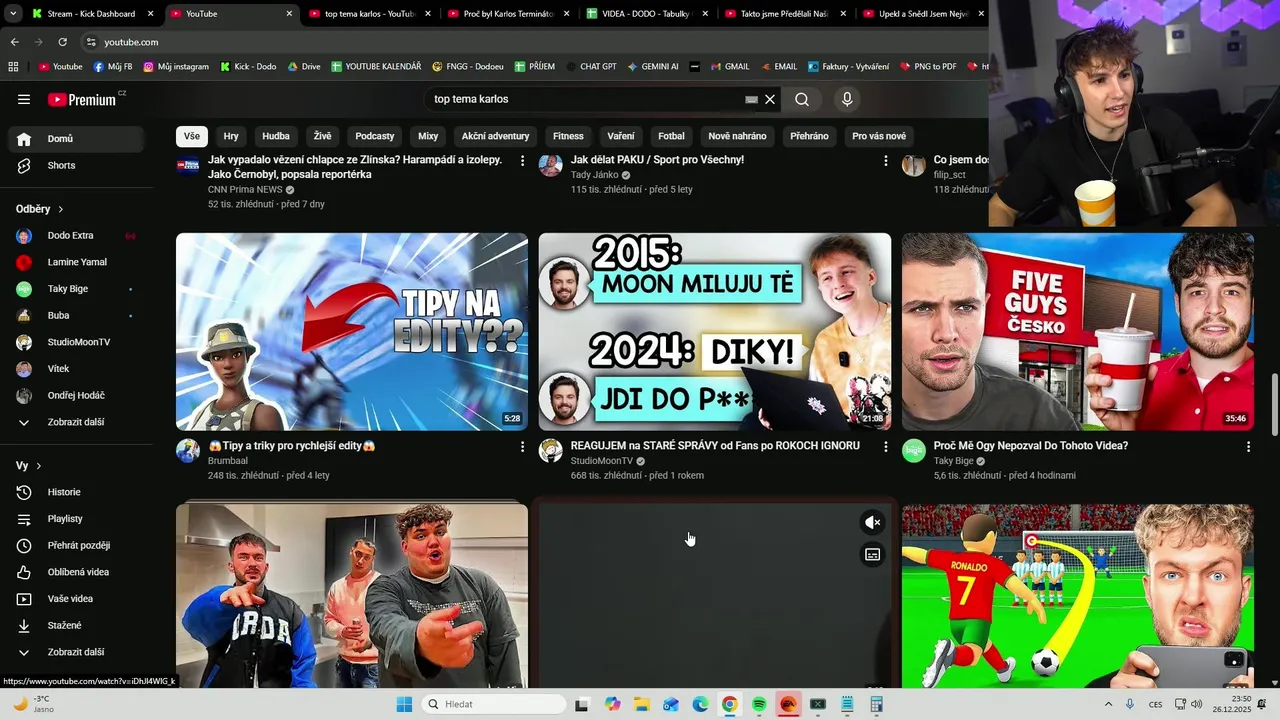Toggle subtitles on the inline preview
Viewport: 1280px width, 720px height.
pyautogui.click(x=873, y=554)
